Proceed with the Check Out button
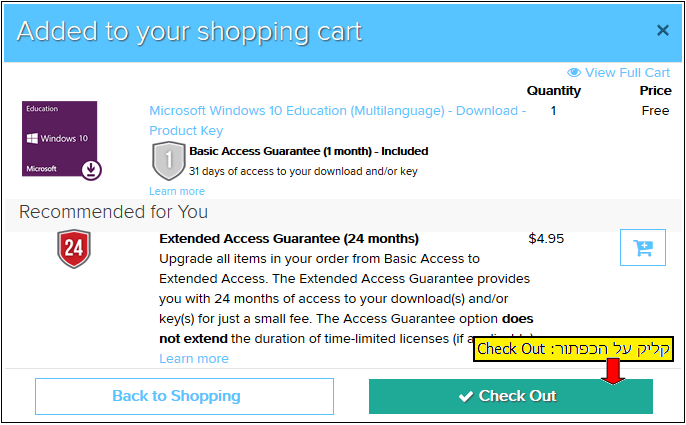Screen dimensions: 686x425 pos(511,396)
